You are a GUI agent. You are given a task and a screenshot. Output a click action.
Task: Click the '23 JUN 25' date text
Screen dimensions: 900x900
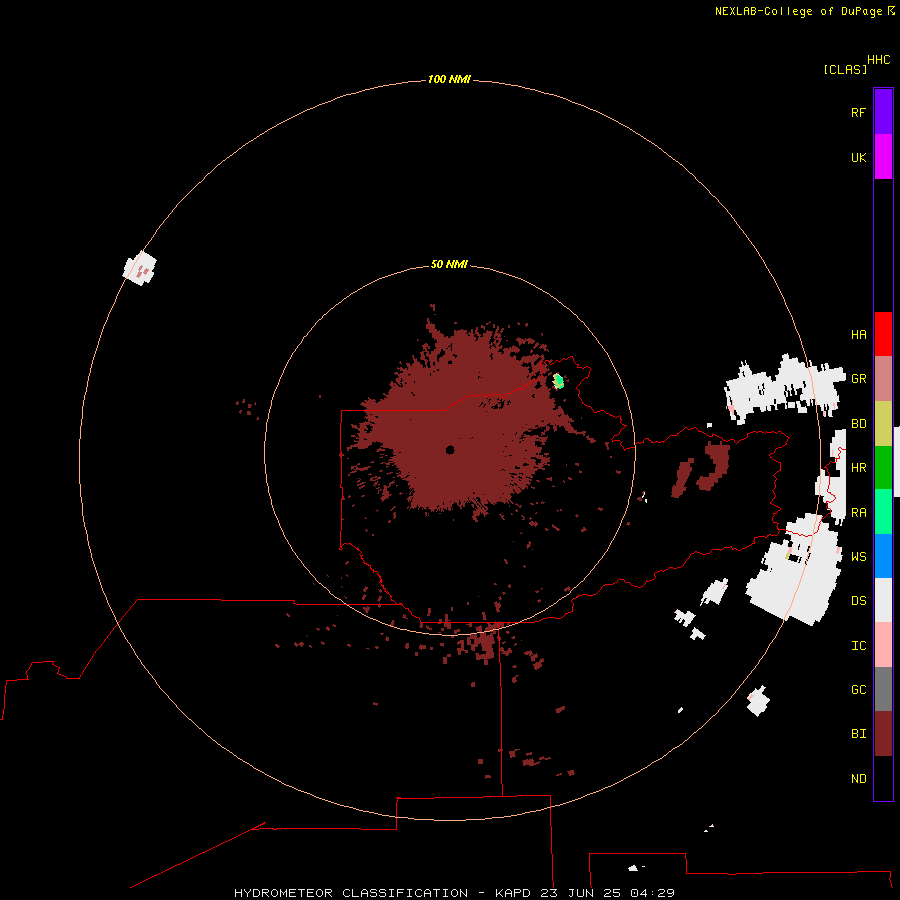pyautogui.click(x=581, y=893)
